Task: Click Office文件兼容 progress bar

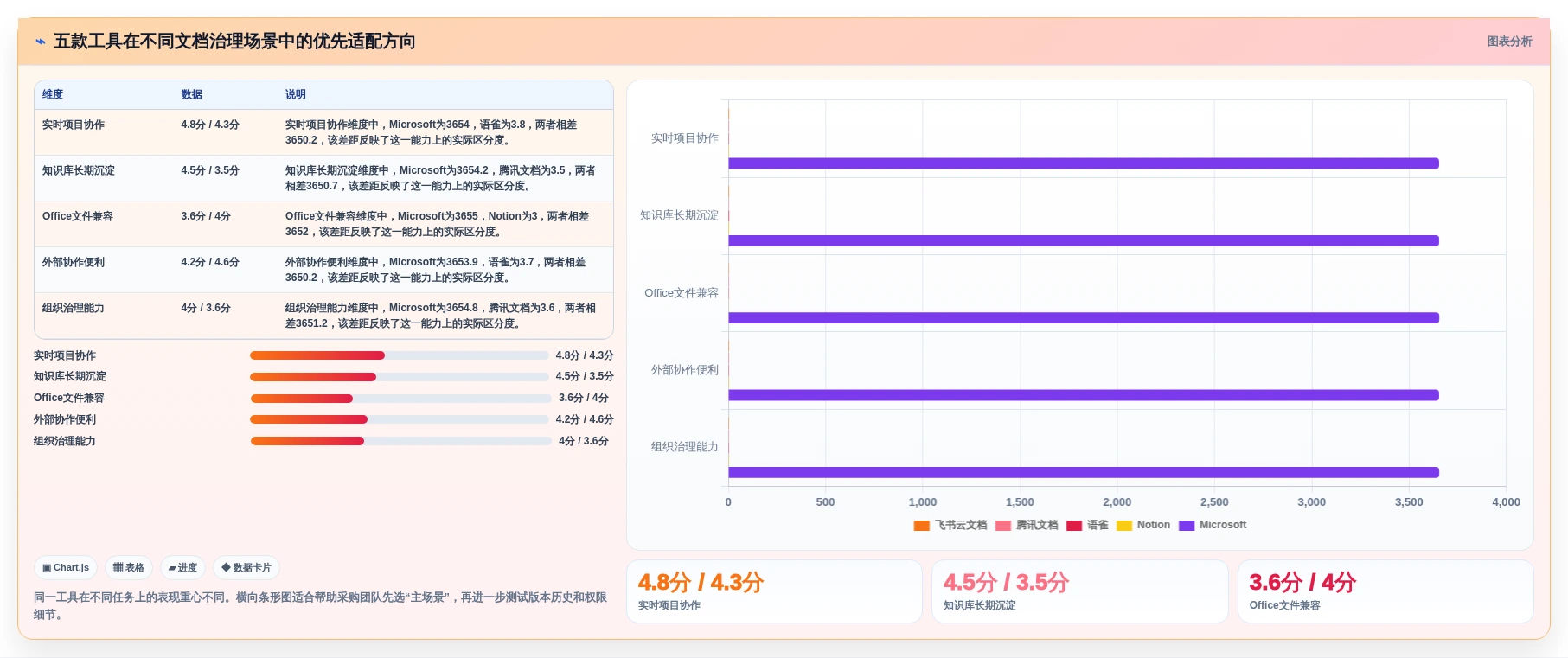Action: click(401, 399)
